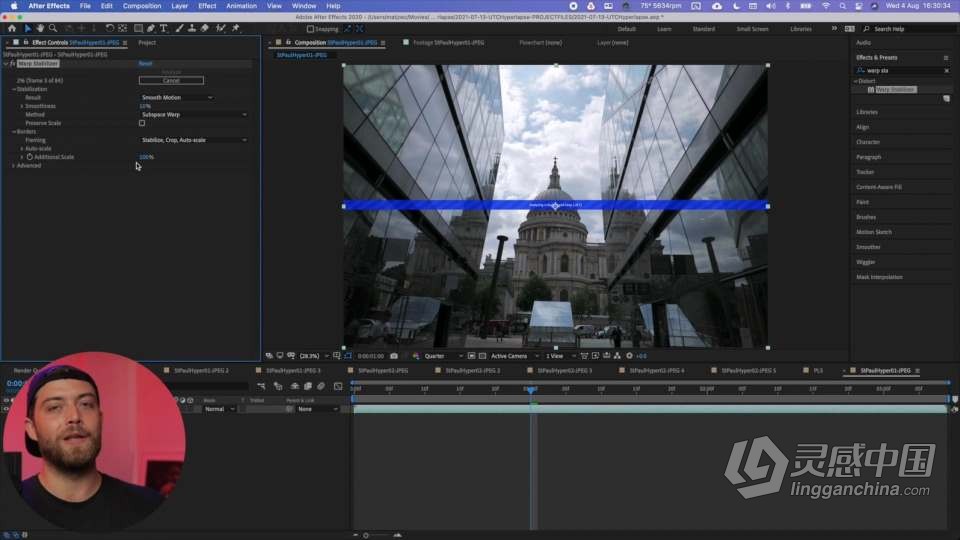Toggle the Warp Stabilizer fx switch
Viewport: 960px width, 540px height.
[x=13, y=64]
